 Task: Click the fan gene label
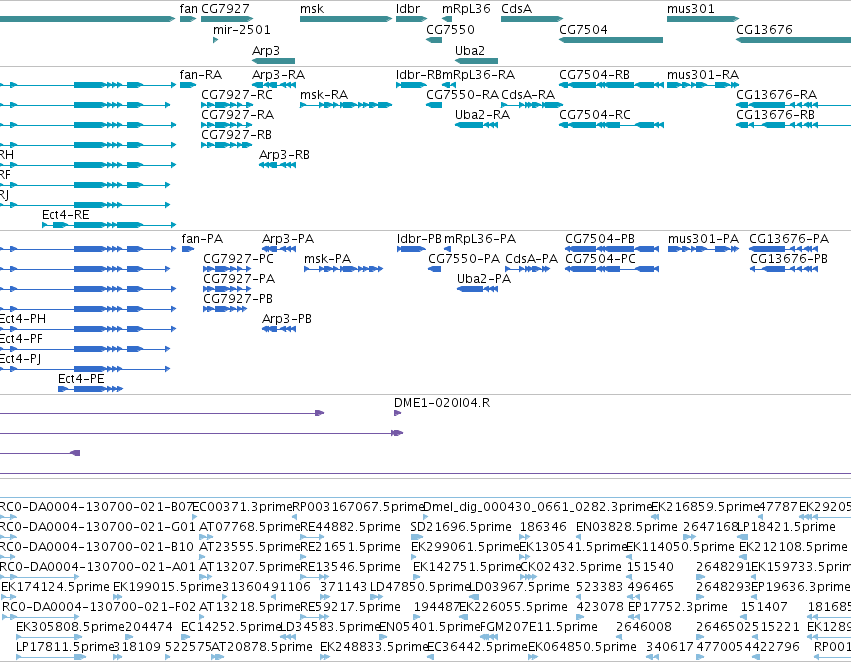pos(188,9)
